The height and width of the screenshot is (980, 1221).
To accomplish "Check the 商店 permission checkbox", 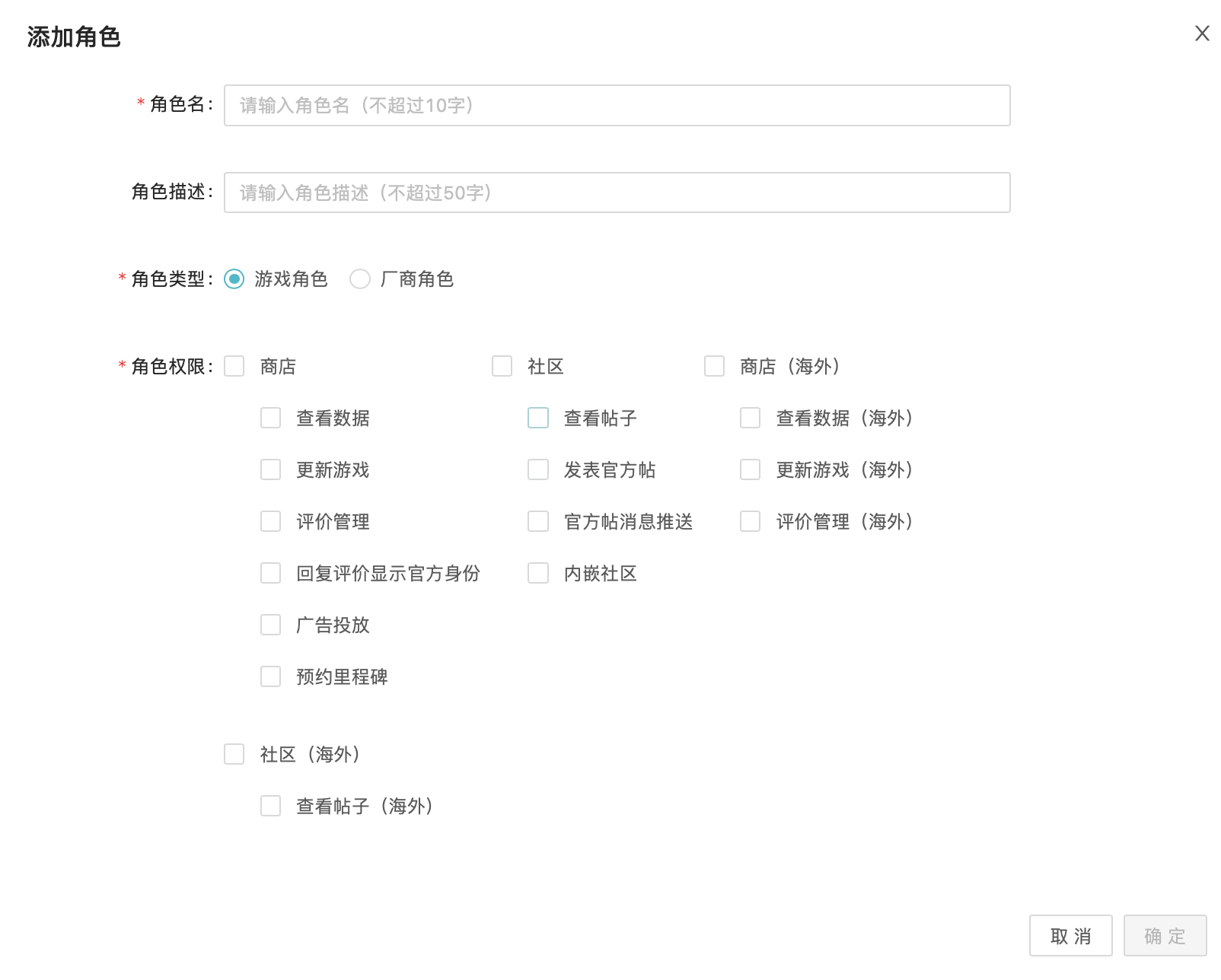I will 234,367.
